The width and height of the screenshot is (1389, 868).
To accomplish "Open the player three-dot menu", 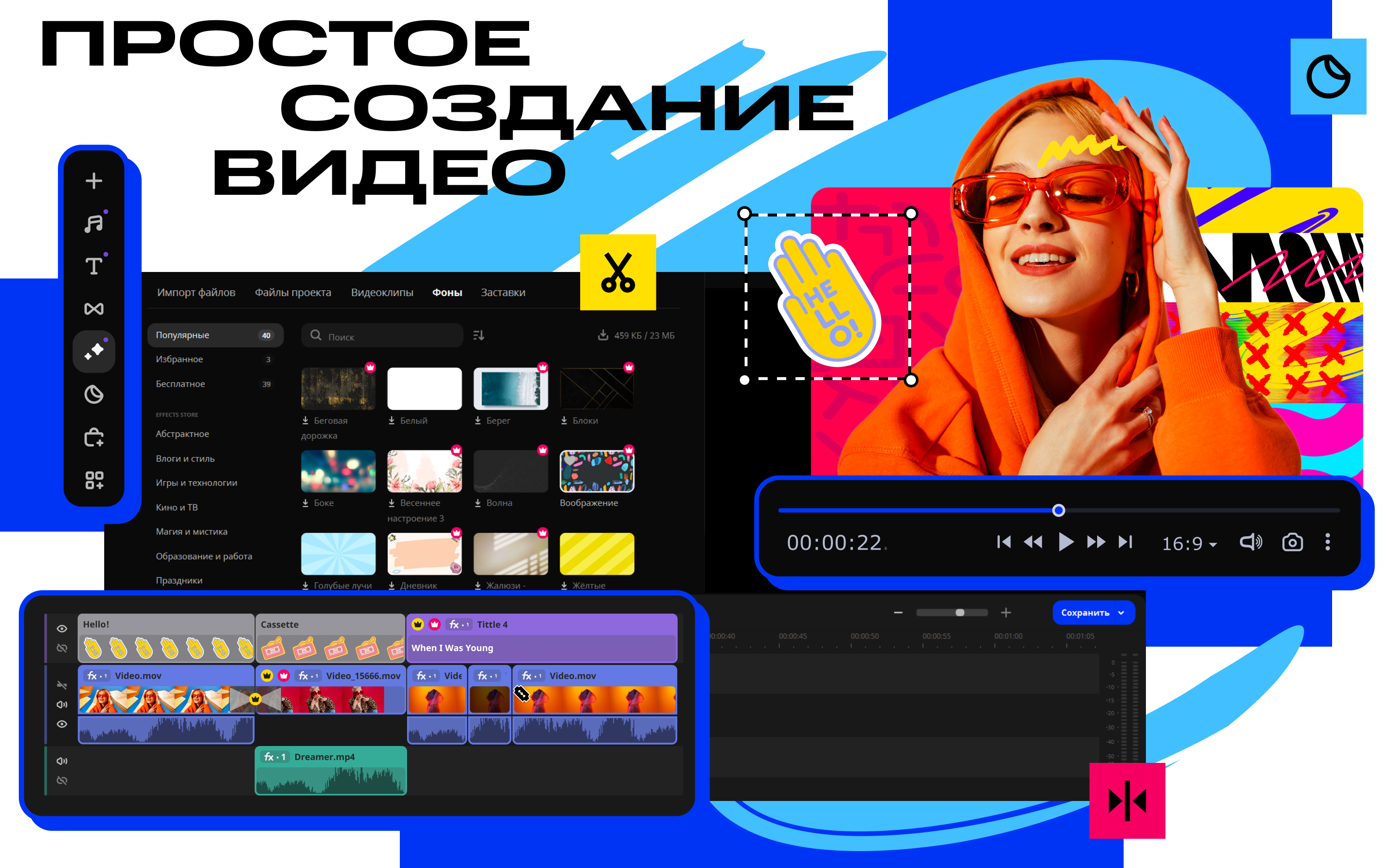I will (1328, 542).
